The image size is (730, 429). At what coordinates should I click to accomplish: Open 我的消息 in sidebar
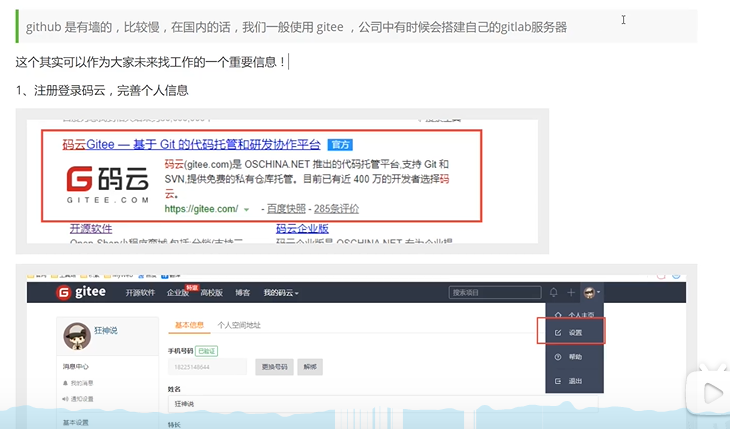tap(78, 383)
